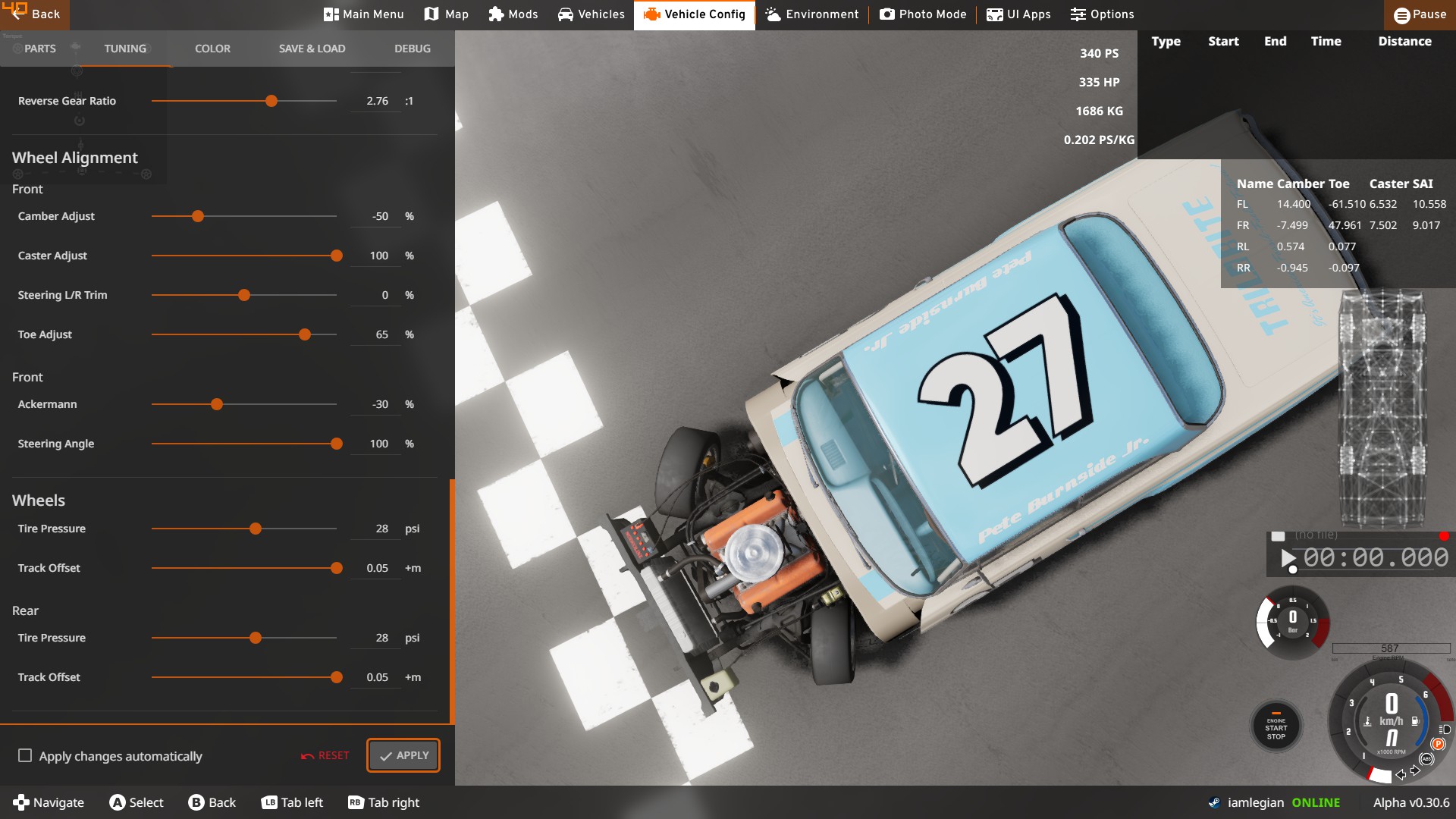Click the Camber Adjust slider handle
The image size is (1456, 819).
tap(198, 216)
